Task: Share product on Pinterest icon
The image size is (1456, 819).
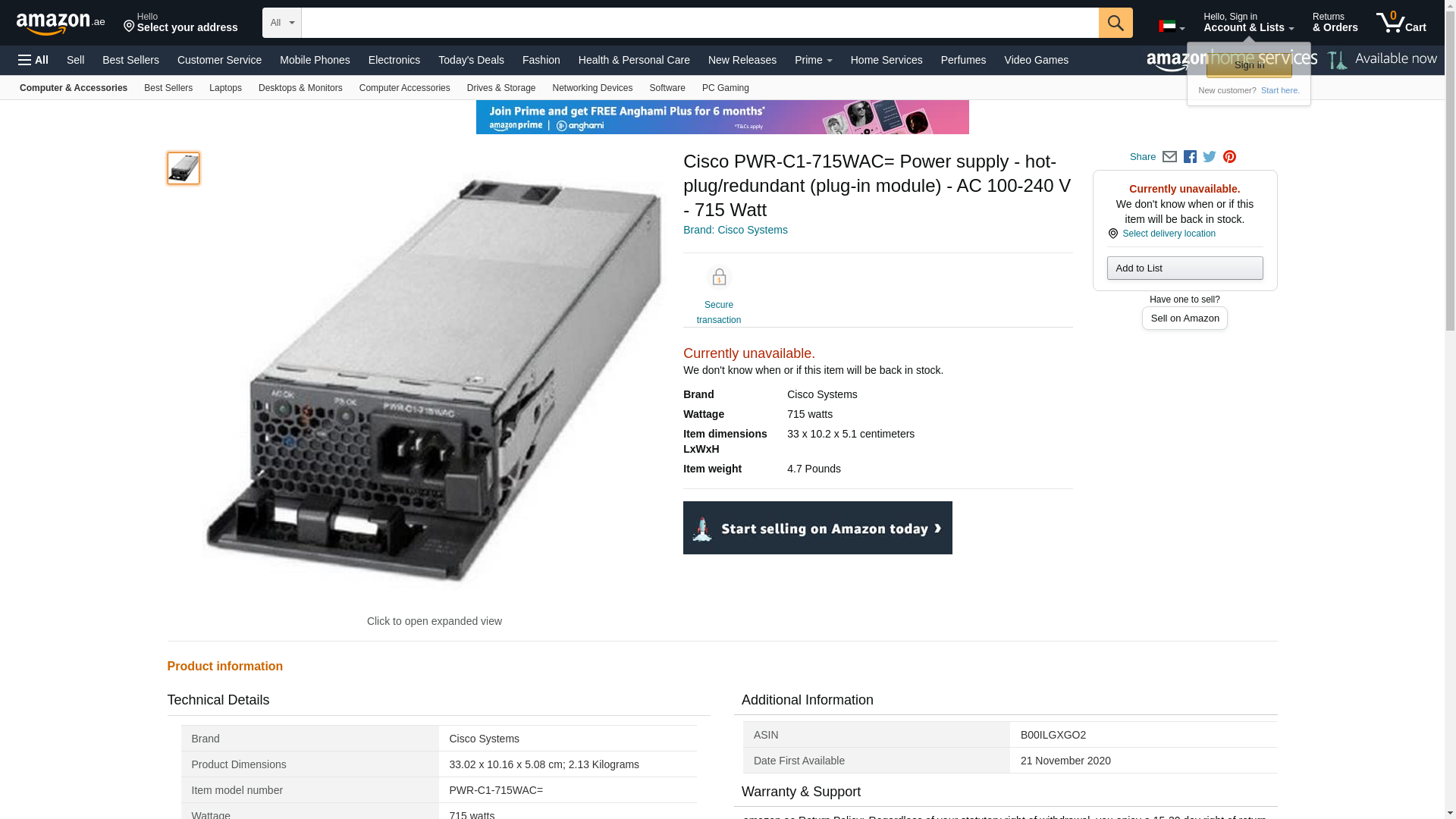Action: 1229,157
